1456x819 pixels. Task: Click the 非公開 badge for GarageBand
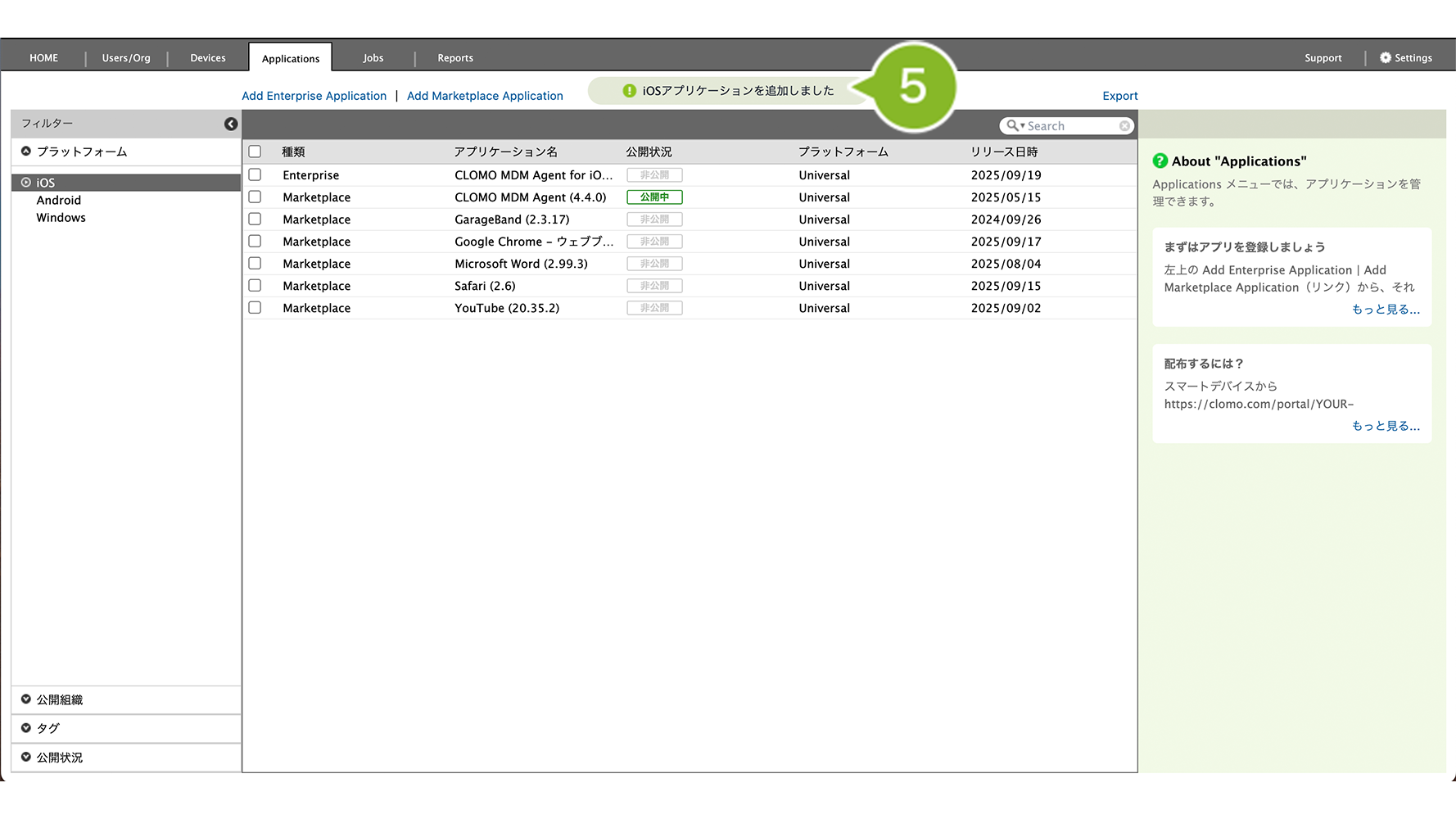654,219
